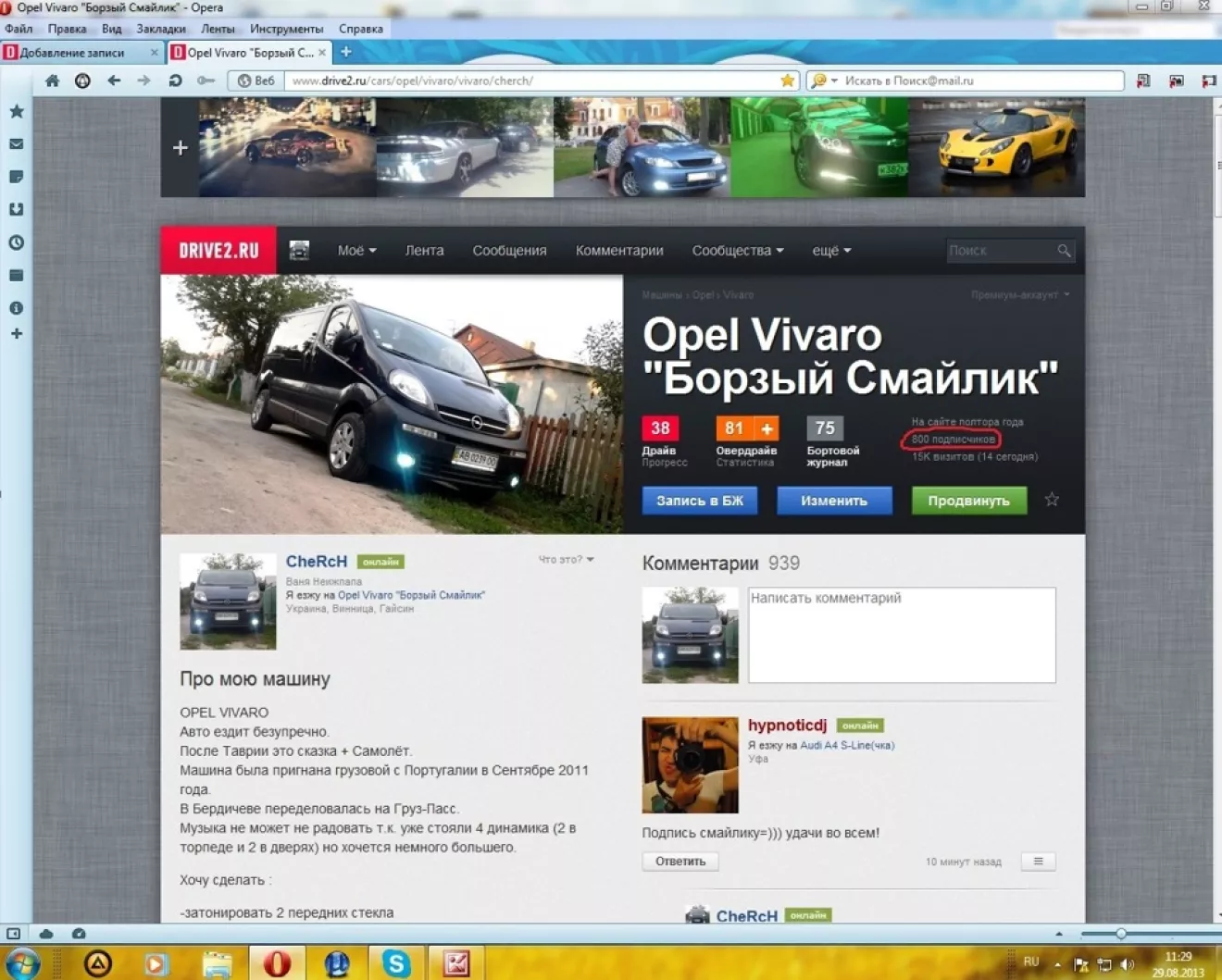
Task: Click the car avatar icon beside DRIVE2.RU logo
Action: coord(299,250)
